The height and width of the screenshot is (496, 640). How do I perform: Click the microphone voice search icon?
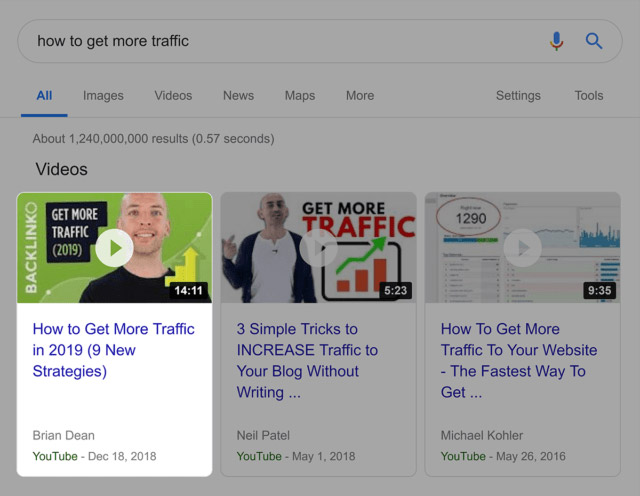point(557,41)
